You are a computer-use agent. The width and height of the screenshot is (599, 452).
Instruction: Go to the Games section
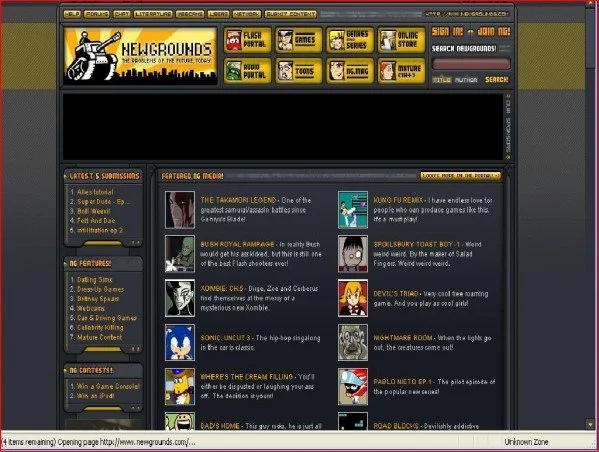(x=298, y=40)
